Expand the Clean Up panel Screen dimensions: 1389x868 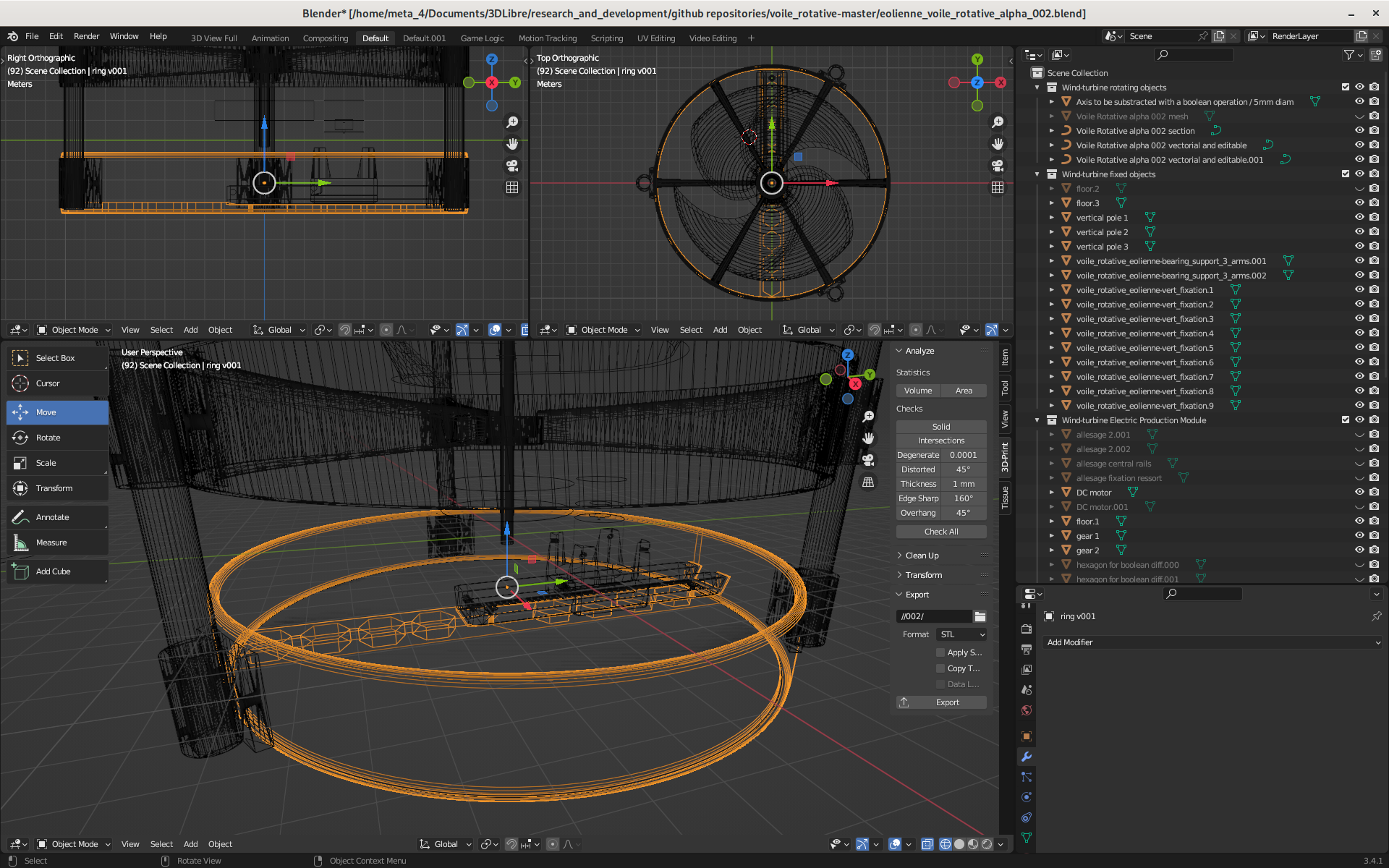[922, 556]
